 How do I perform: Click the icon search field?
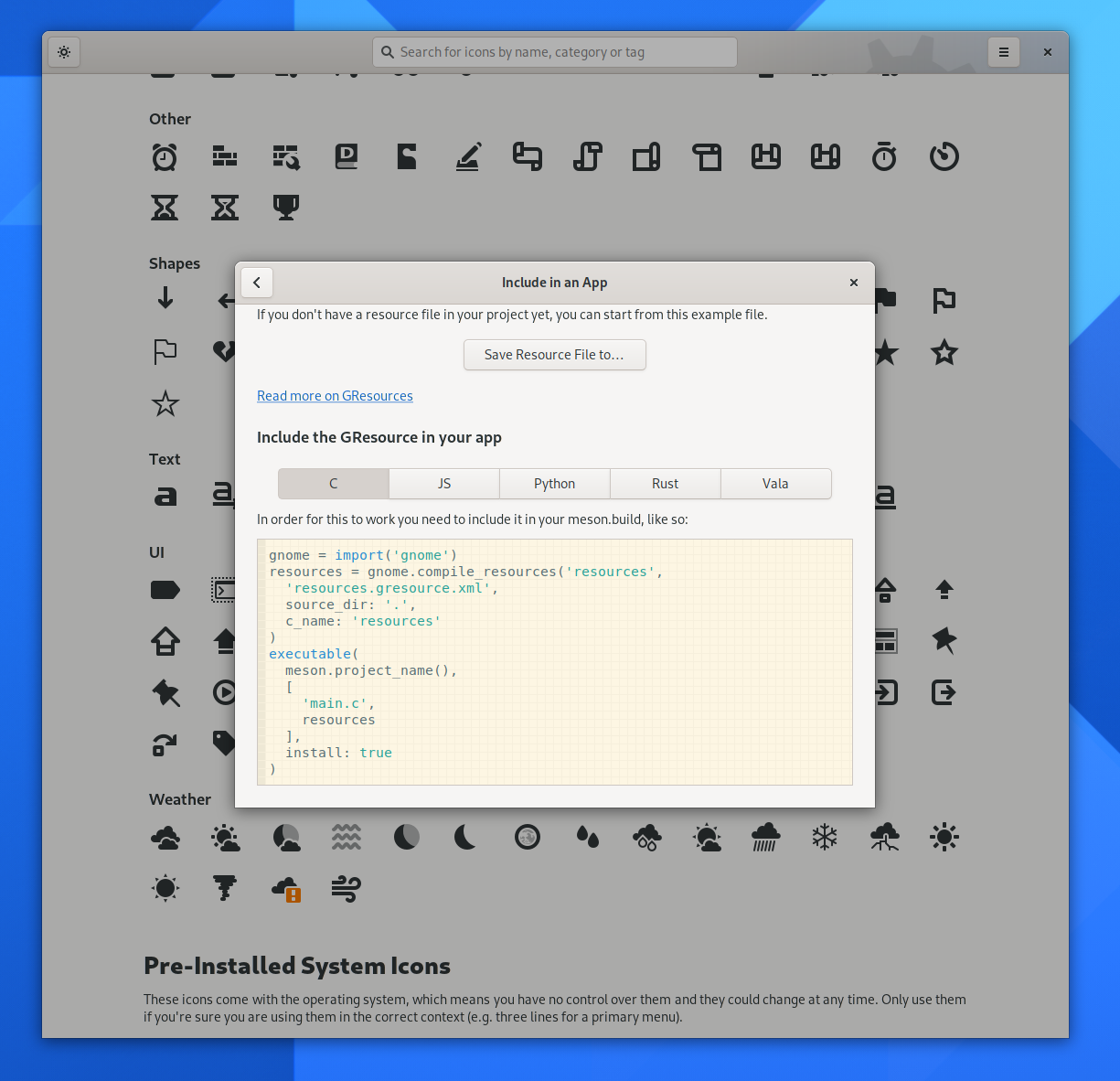pyautogui.click(x=554, y=51)
